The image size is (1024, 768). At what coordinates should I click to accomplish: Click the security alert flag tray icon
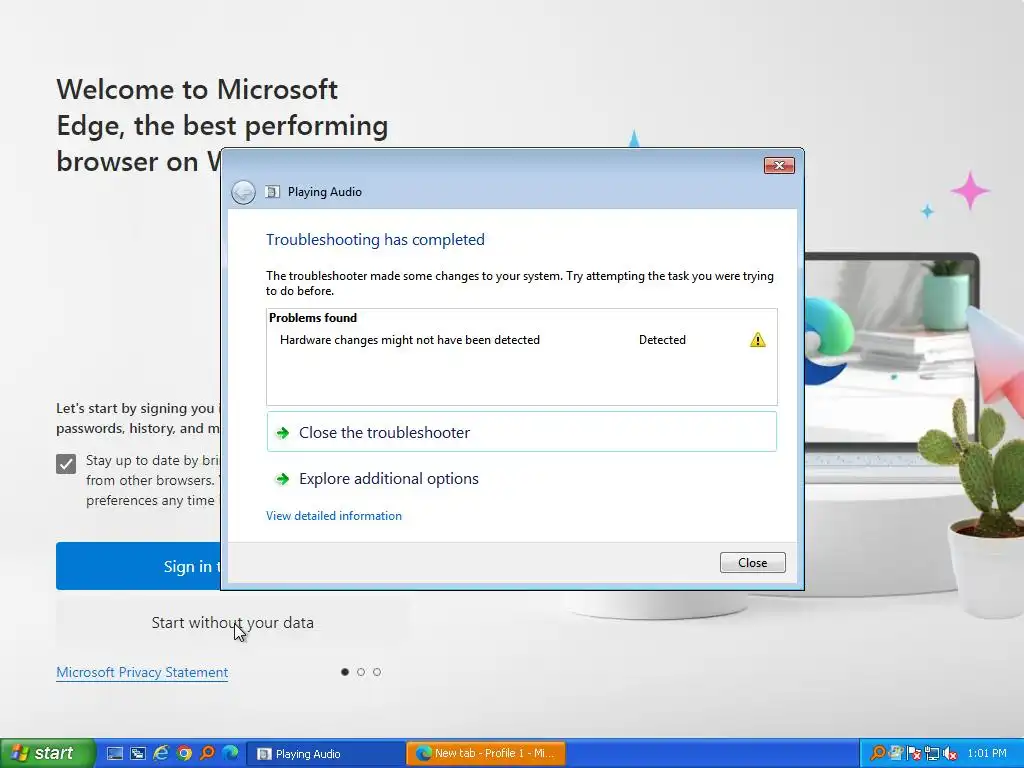pyautogui.click(x=914, y=754)
